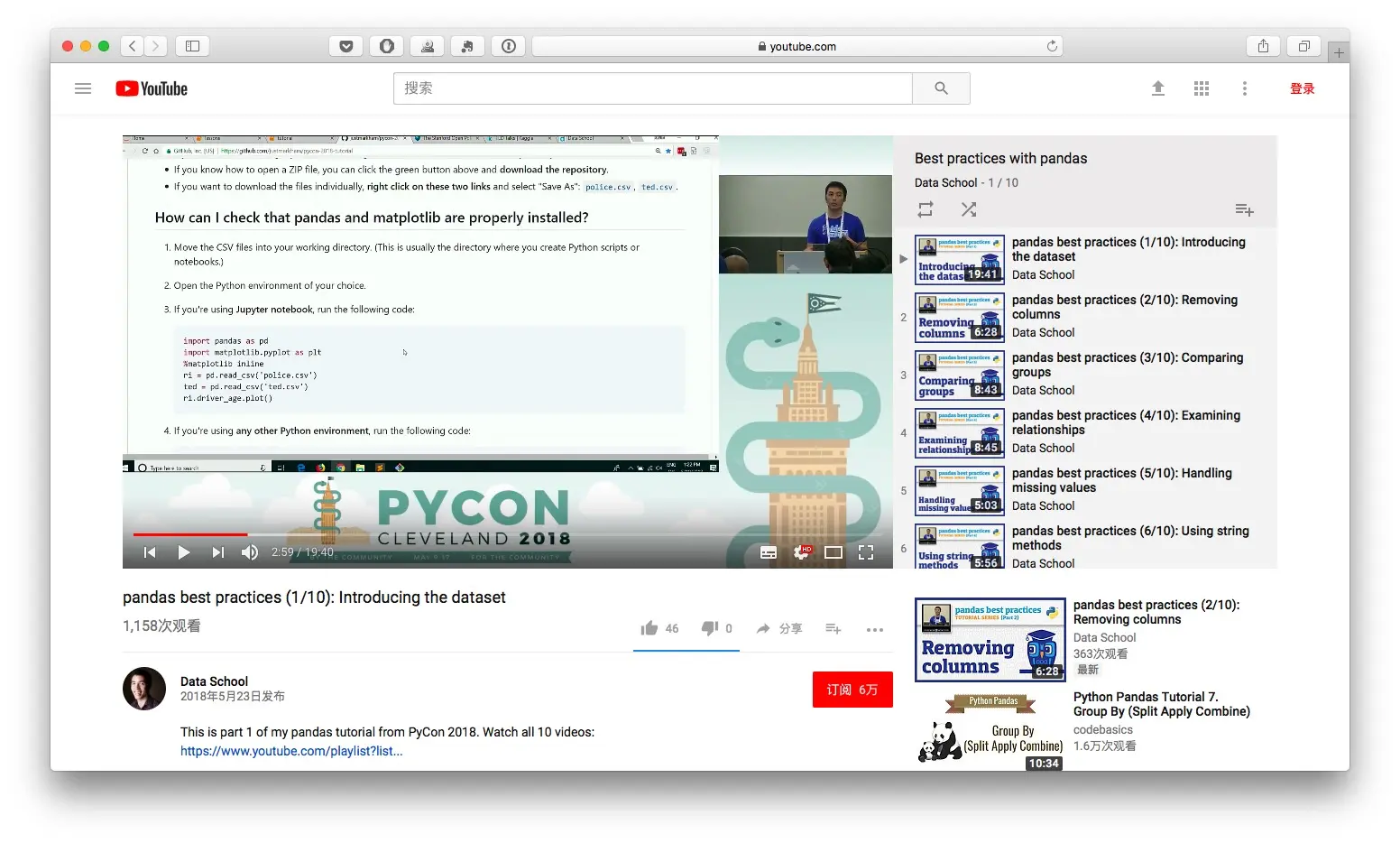This screenshot has width=1400, height=843.
Task: Open player settings gear
Action: tap(801, 552)
